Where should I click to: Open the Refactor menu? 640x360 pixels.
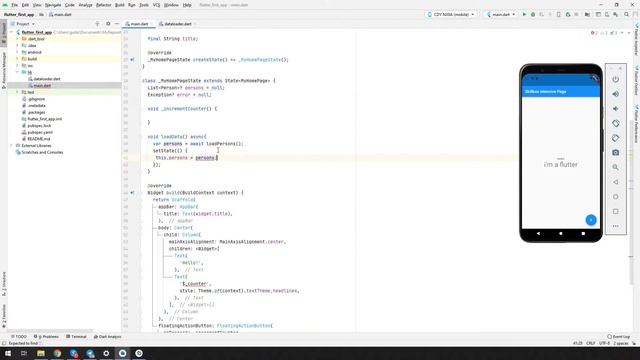click(x=103, y=5)
